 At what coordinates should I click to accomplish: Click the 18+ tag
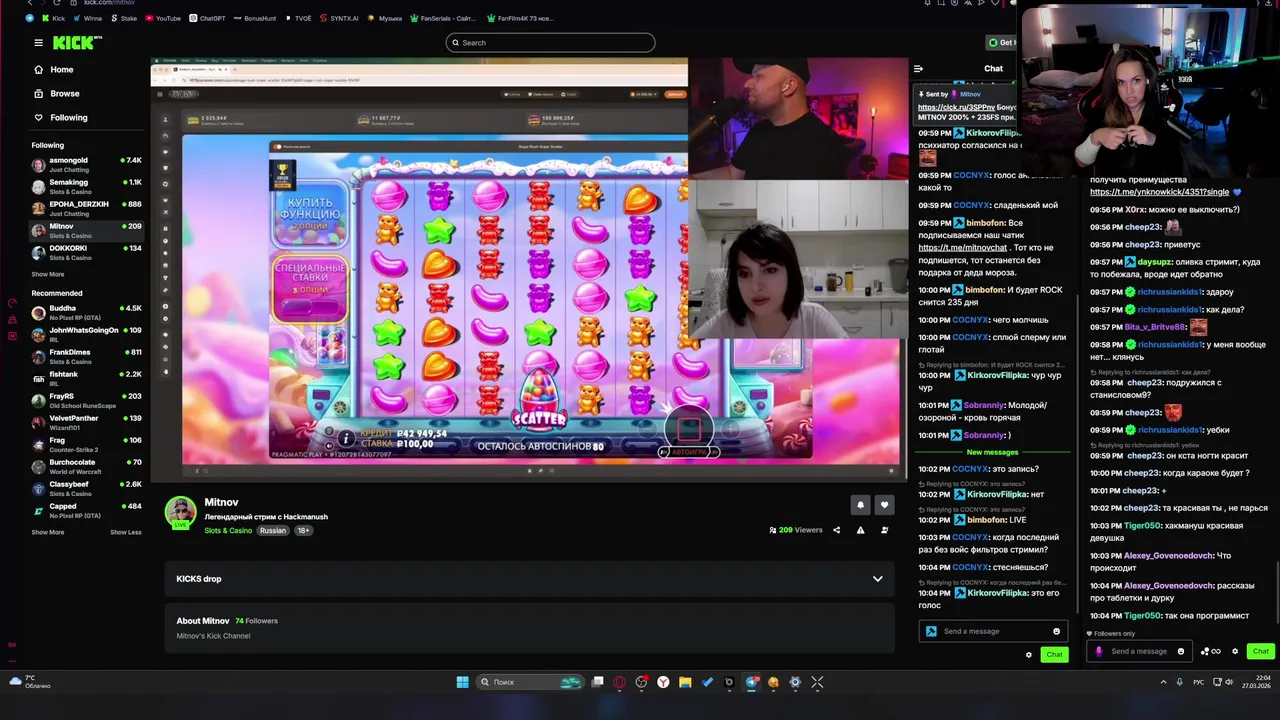(x=303, y=530)
